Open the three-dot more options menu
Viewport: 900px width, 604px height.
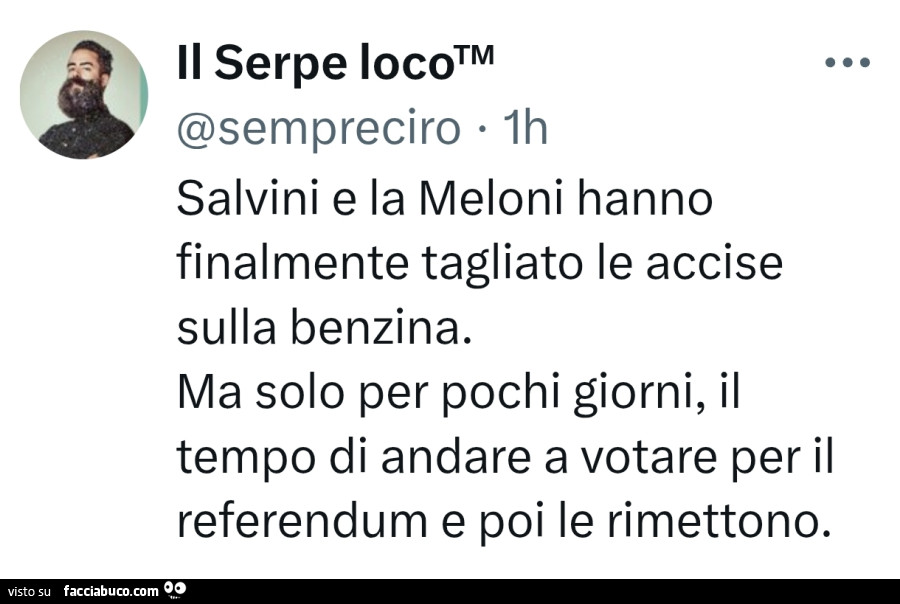pyautogui.click(x=848, y=63)
